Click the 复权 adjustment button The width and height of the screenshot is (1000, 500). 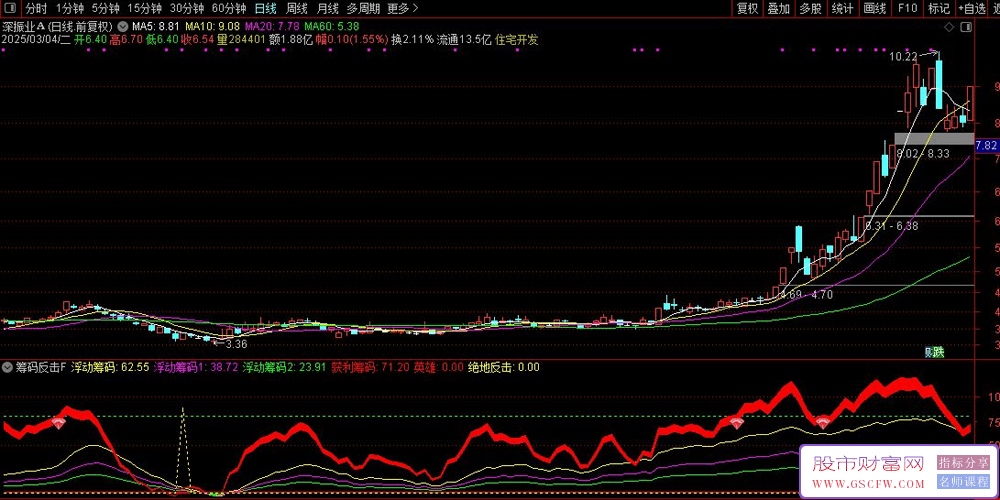coord(747,8)
